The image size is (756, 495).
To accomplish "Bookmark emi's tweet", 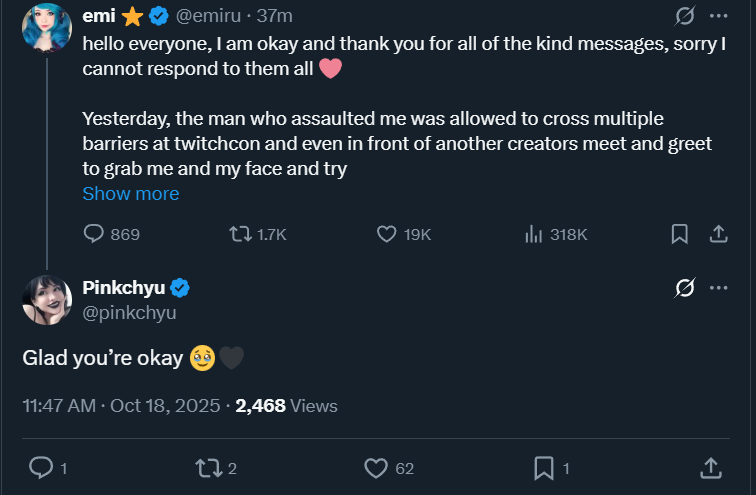I will coord(679,234).
